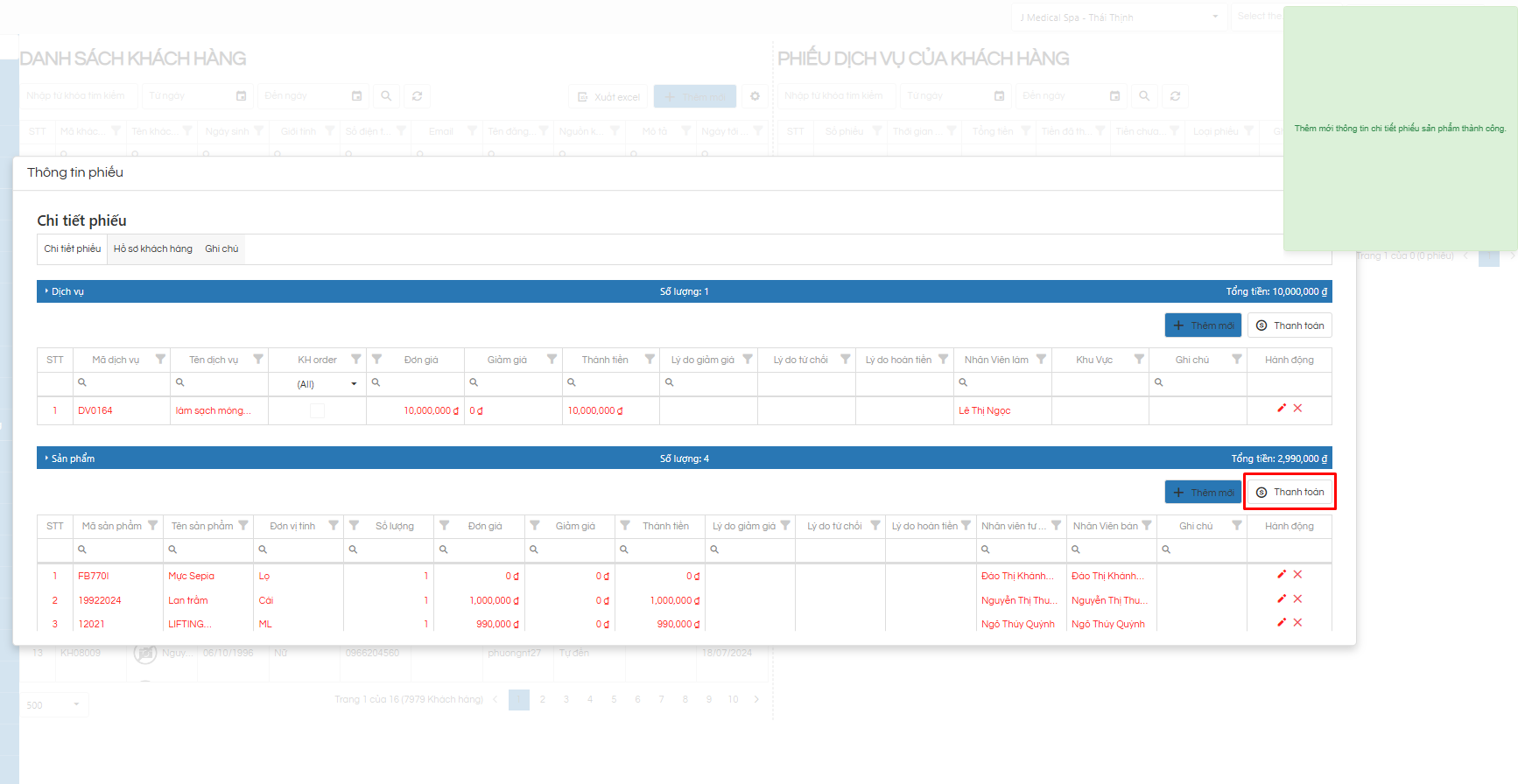Edit the LIFTING product row
The height and width of the screenshot is (784, 1518).
[1282, 622]
